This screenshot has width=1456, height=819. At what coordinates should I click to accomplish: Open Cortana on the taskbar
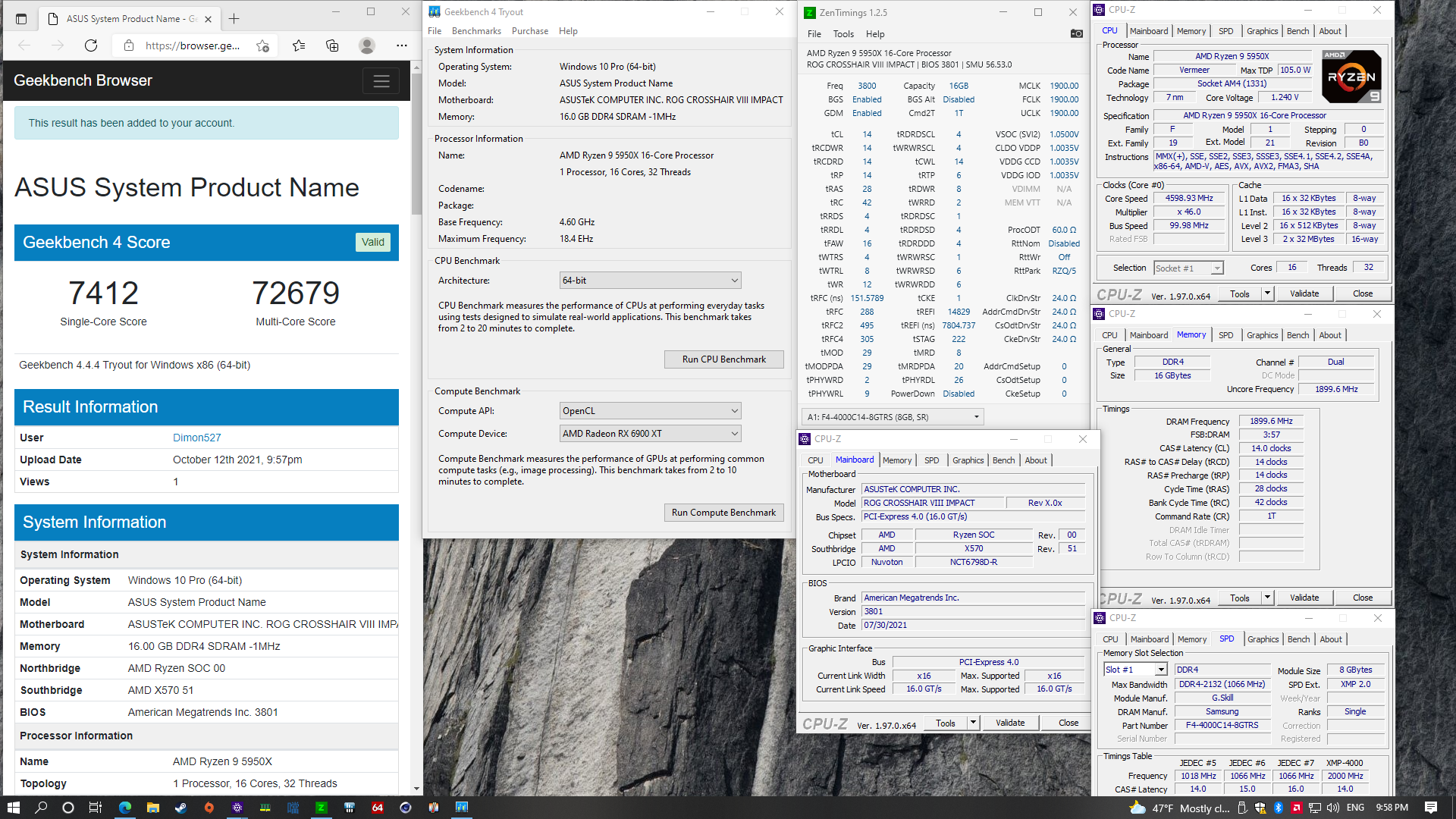(x=68, y=808)
